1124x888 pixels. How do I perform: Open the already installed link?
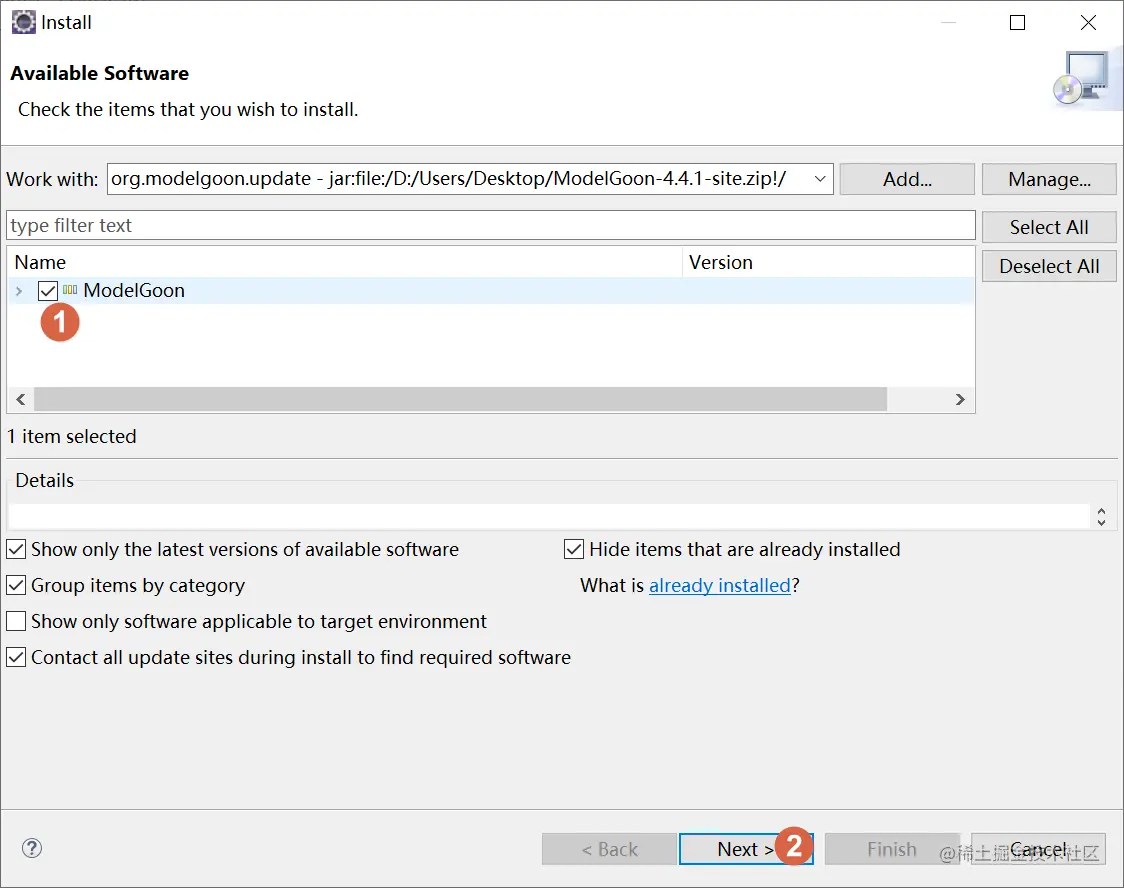point(719,586)
